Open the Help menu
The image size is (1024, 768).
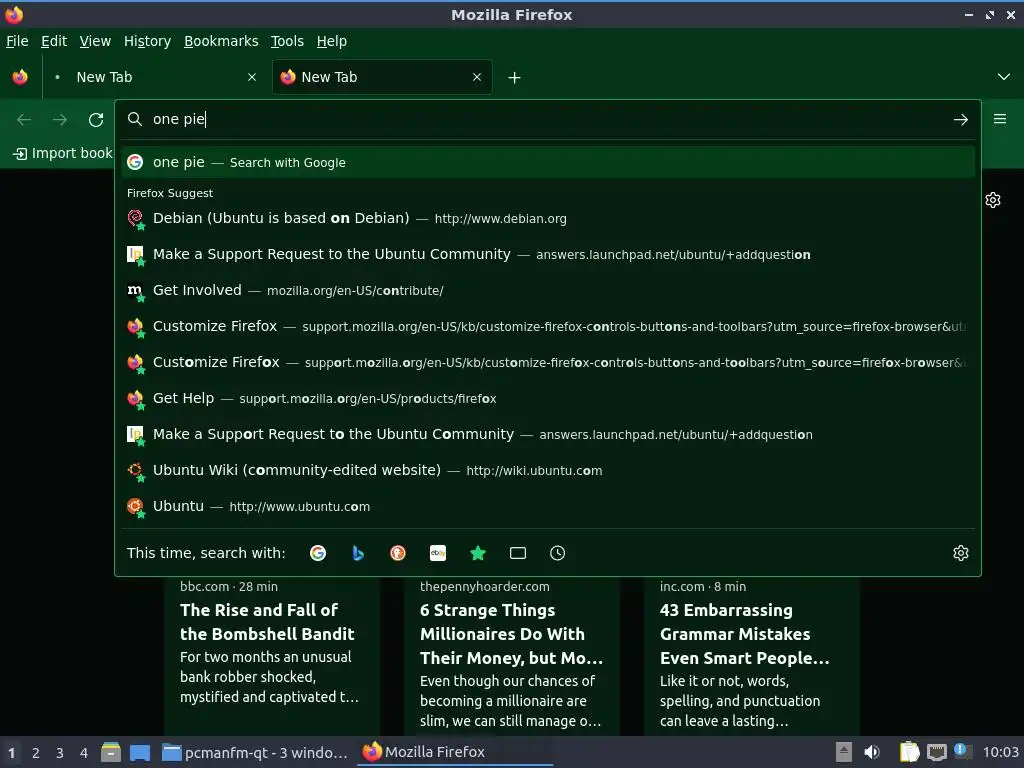pyautogui.click(x=332, y=41)
